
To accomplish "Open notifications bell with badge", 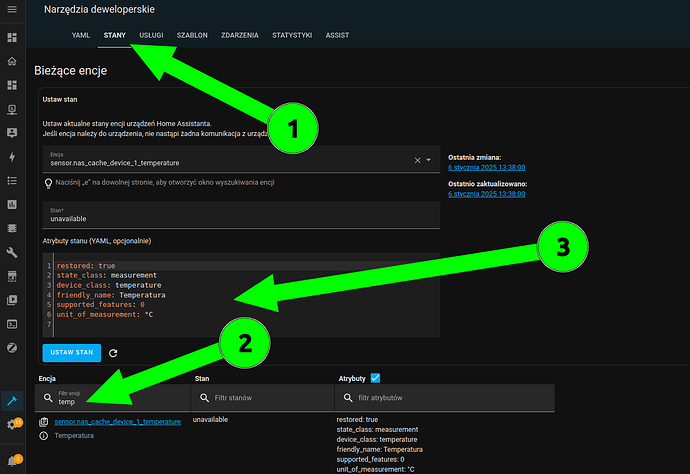I will point(13,461).
